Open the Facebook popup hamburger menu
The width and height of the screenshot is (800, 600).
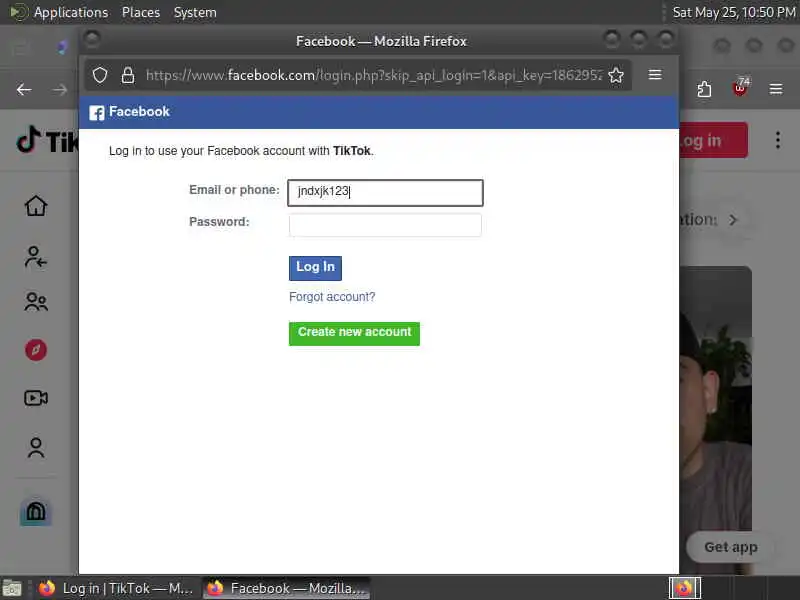pyautogui.click(x=655, y=75)
